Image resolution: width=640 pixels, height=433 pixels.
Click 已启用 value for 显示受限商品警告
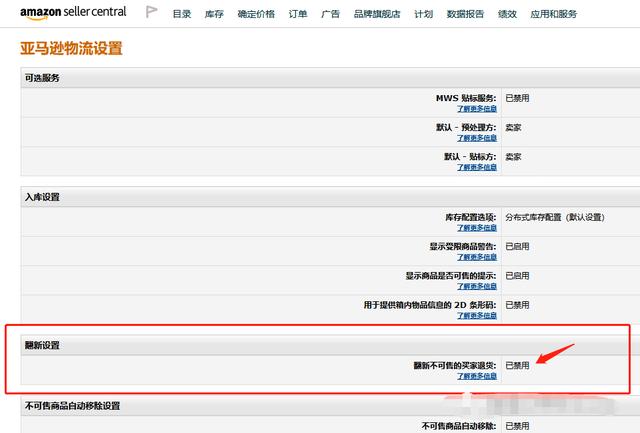click(517, 246)
